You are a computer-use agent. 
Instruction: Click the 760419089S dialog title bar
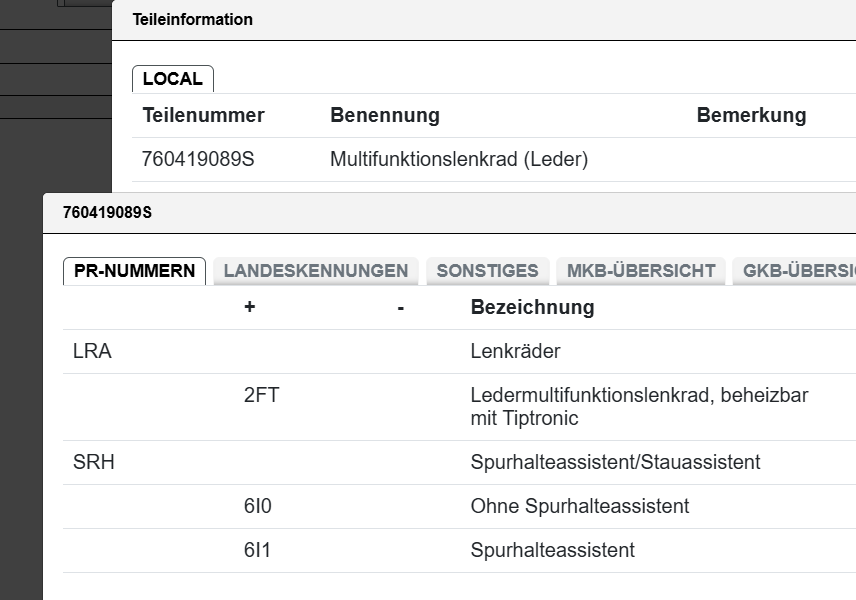coord(449,213)
